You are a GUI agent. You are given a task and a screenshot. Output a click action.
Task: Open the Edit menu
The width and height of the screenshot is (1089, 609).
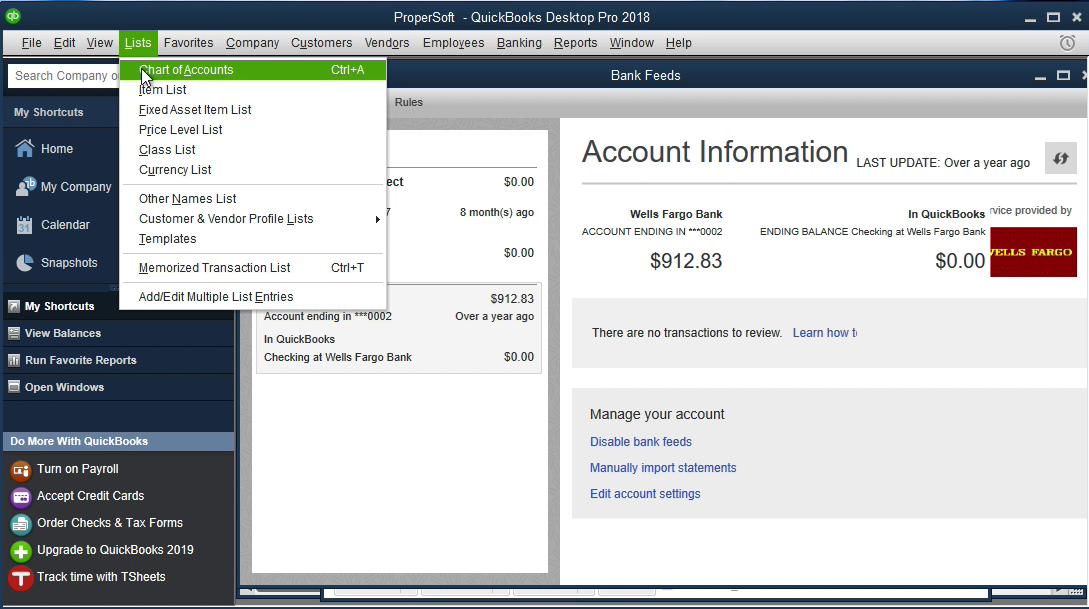[65, 43]
